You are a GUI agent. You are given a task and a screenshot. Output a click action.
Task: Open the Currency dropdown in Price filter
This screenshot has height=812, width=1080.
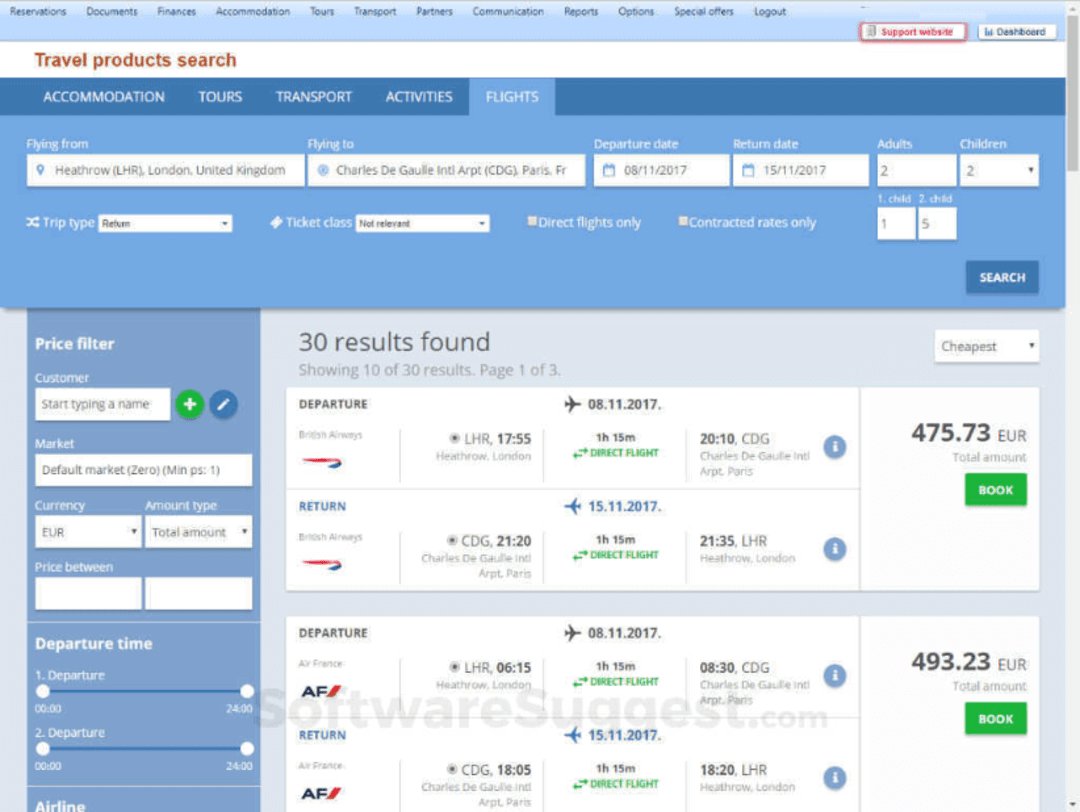(86, 531)
